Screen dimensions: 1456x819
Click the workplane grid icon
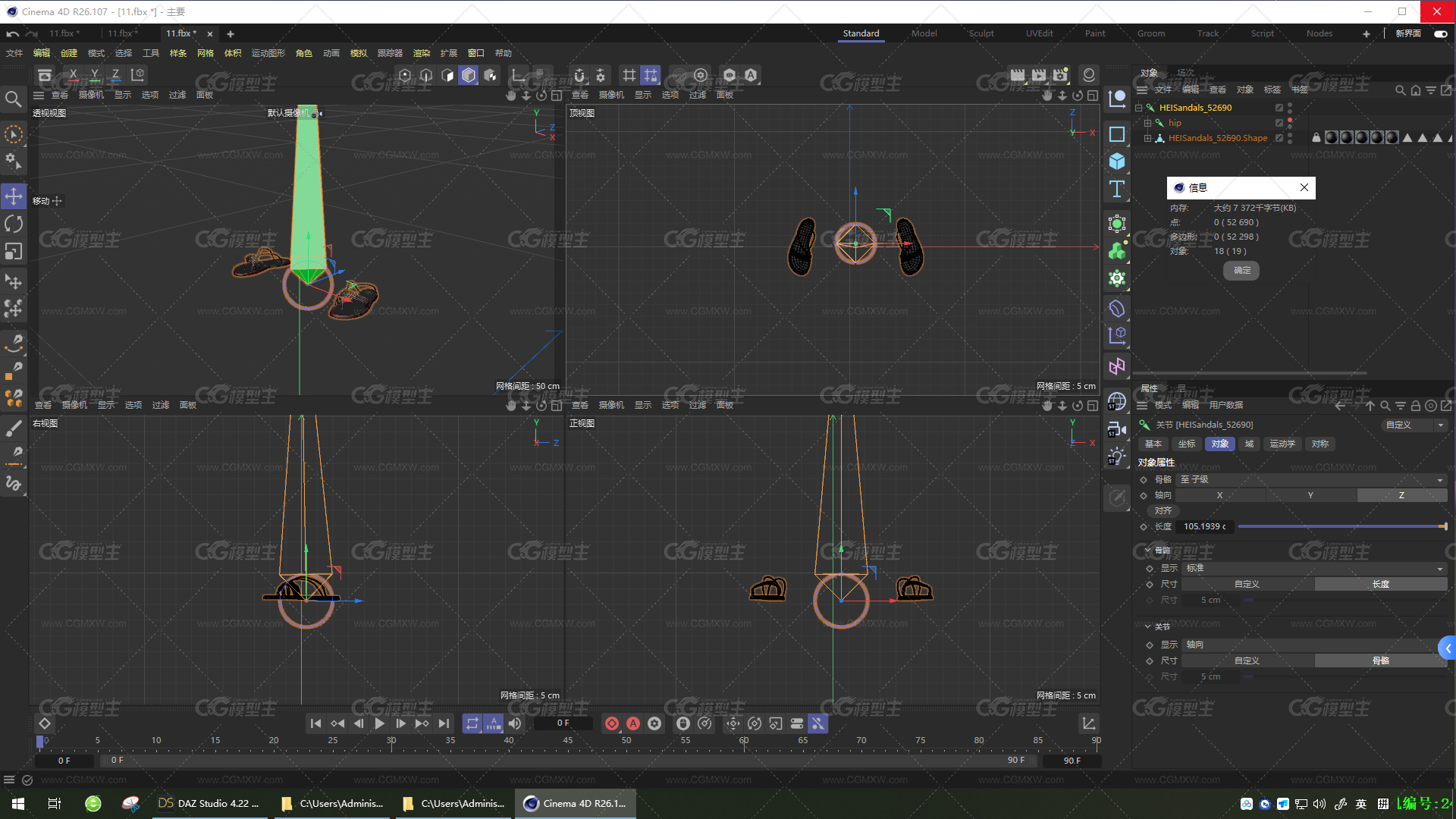(629, 75)
